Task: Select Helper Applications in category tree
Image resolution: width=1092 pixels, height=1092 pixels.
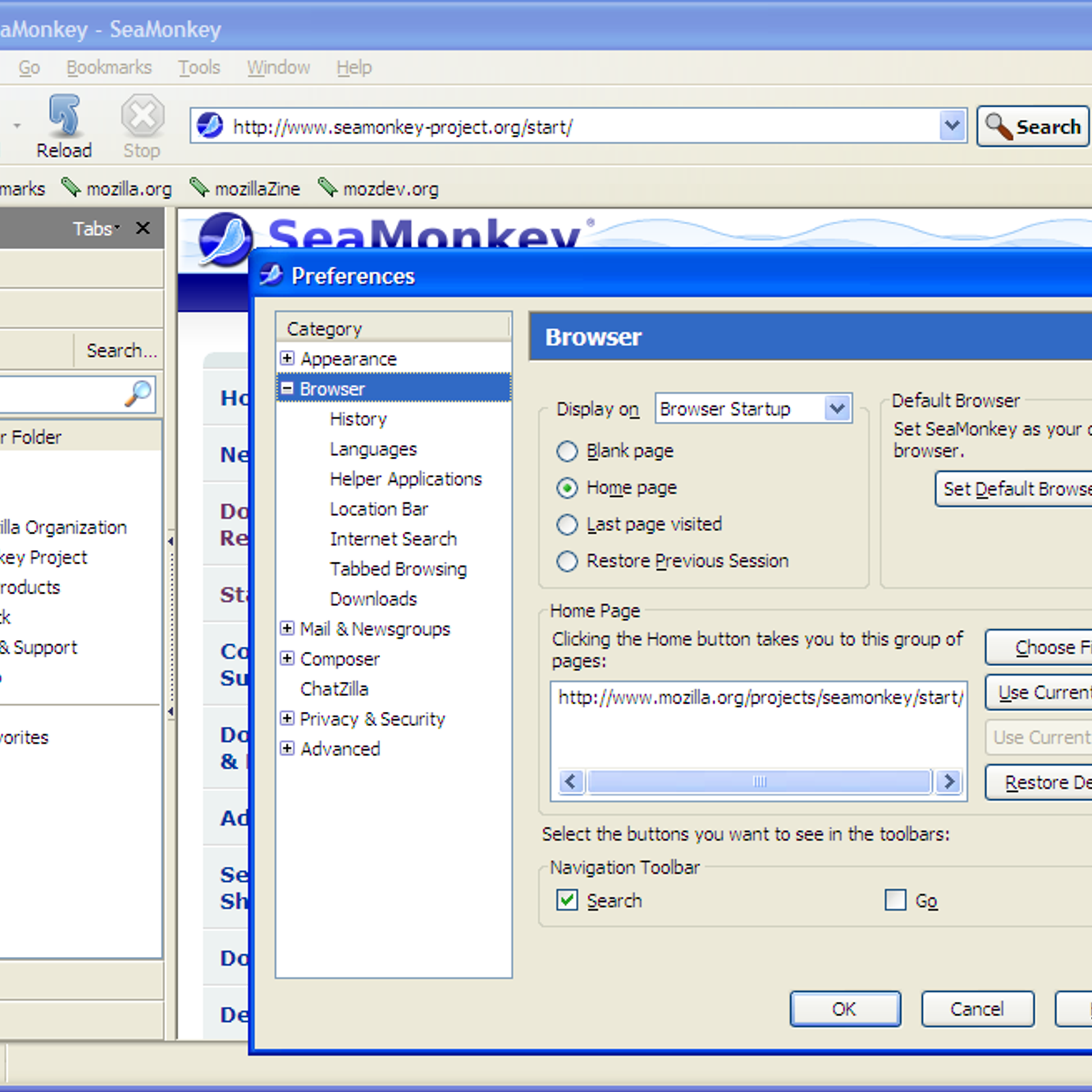Action: coord(405,478)
